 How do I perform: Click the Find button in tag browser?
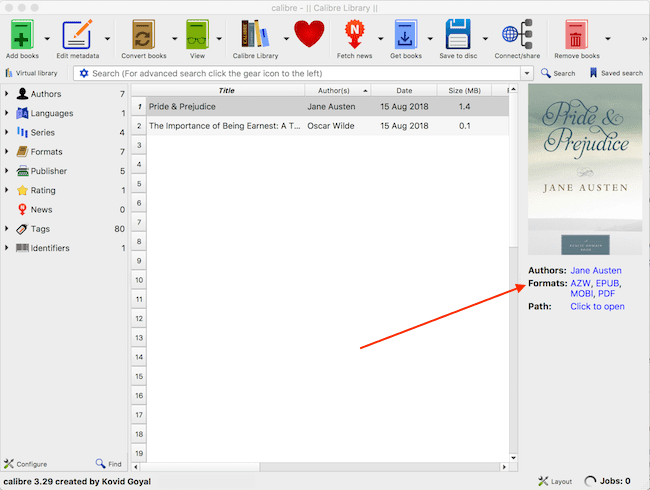pyautogui.click(x=108, y=464)
